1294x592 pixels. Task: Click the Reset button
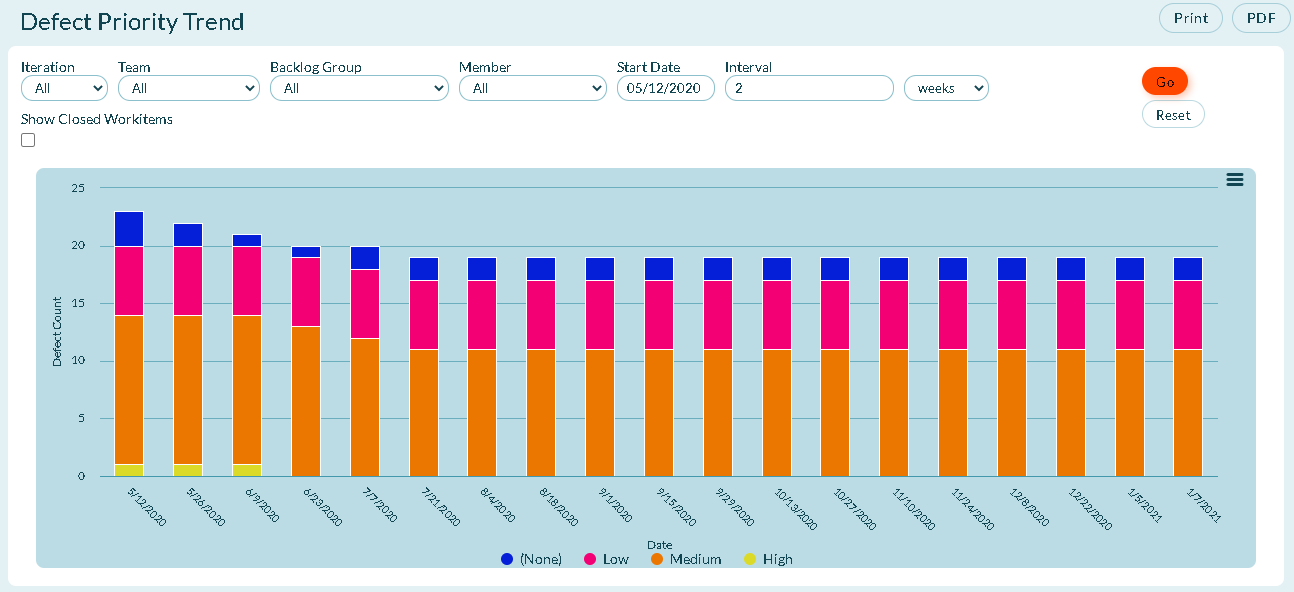(1173, 115)
